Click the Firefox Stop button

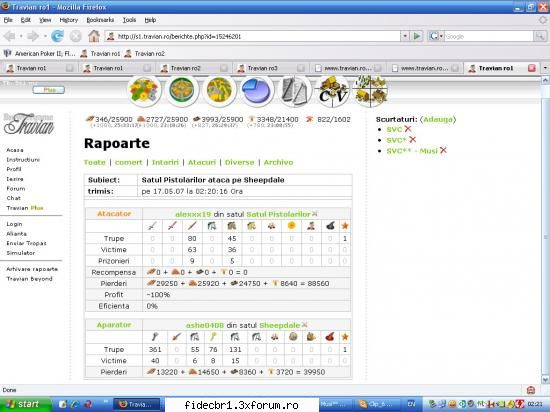coord(75,36)
